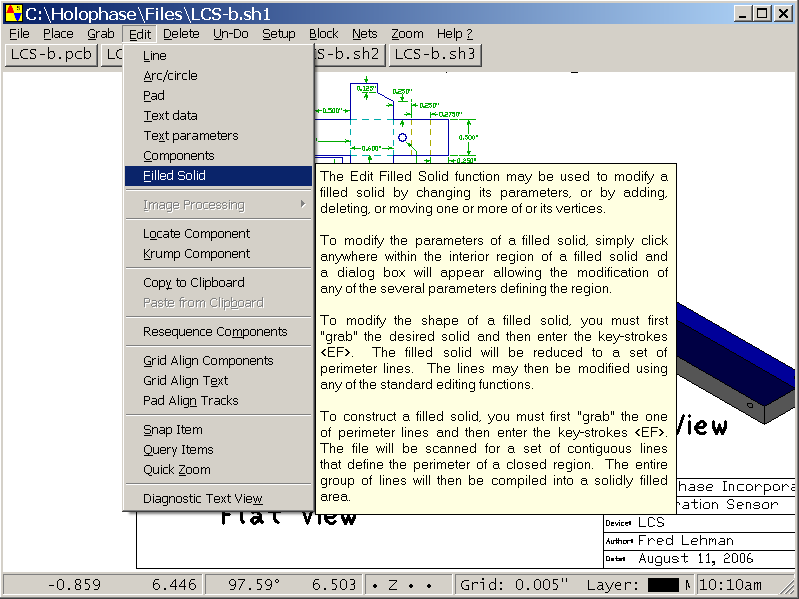Click the application icon in the title bar
The image size is (799, 599).
coord(13,13)
